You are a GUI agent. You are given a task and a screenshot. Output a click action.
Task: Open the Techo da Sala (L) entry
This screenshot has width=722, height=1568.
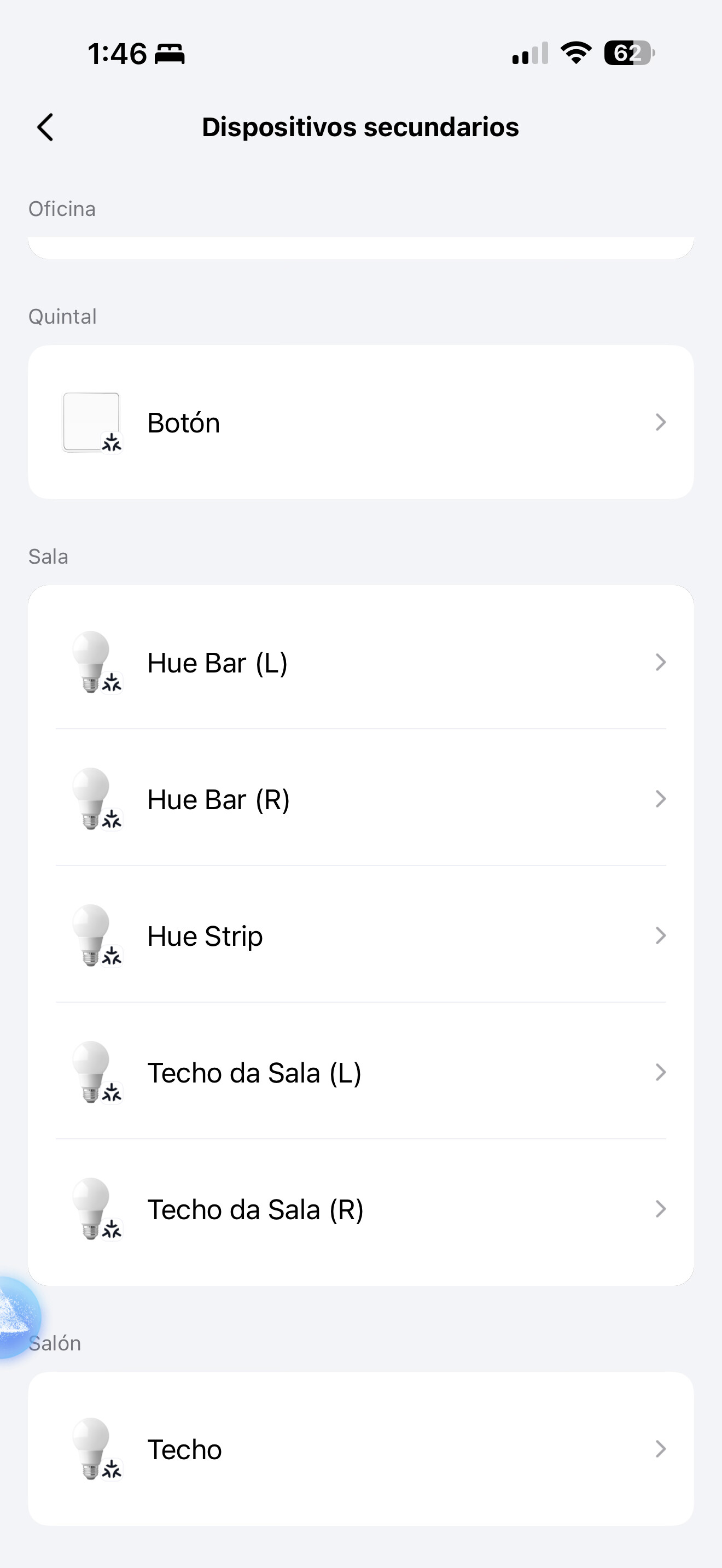click(361, 1072)
